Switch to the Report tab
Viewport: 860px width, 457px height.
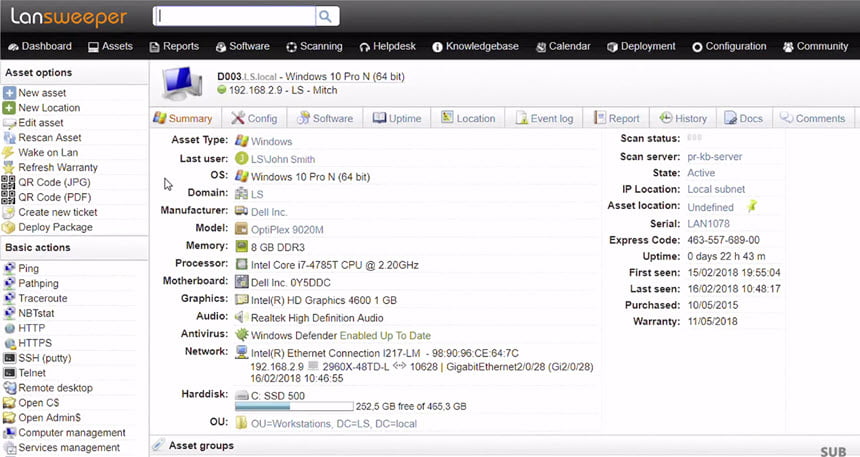point(617,118)
